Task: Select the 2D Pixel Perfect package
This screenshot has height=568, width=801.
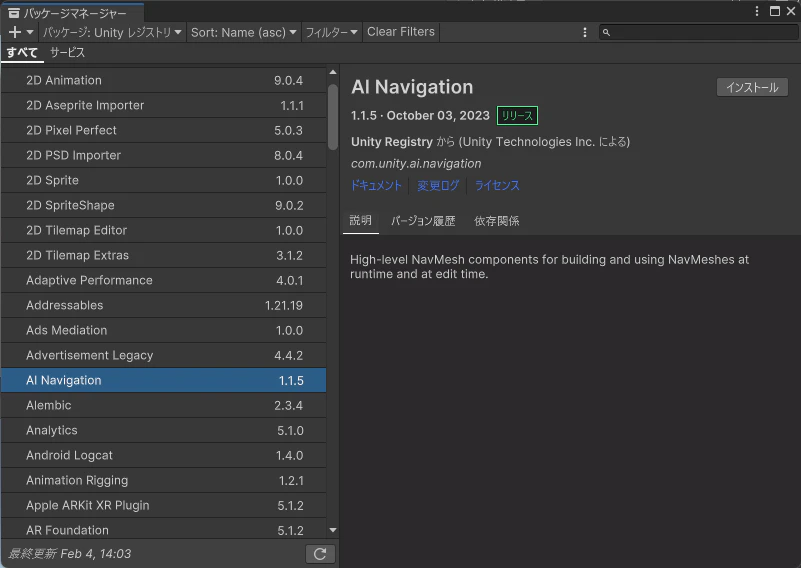Action: coord(163,130)
